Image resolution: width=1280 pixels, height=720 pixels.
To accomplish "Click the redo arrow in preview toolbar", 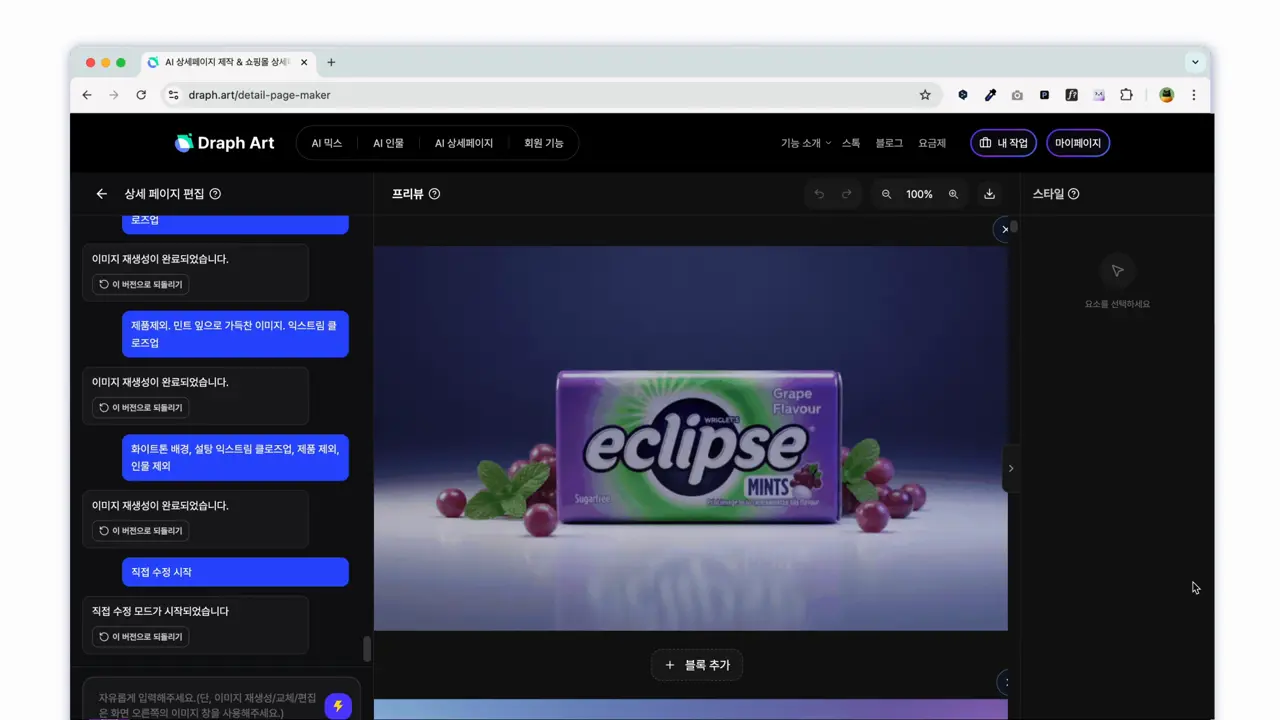I will [x=846, y=194].
